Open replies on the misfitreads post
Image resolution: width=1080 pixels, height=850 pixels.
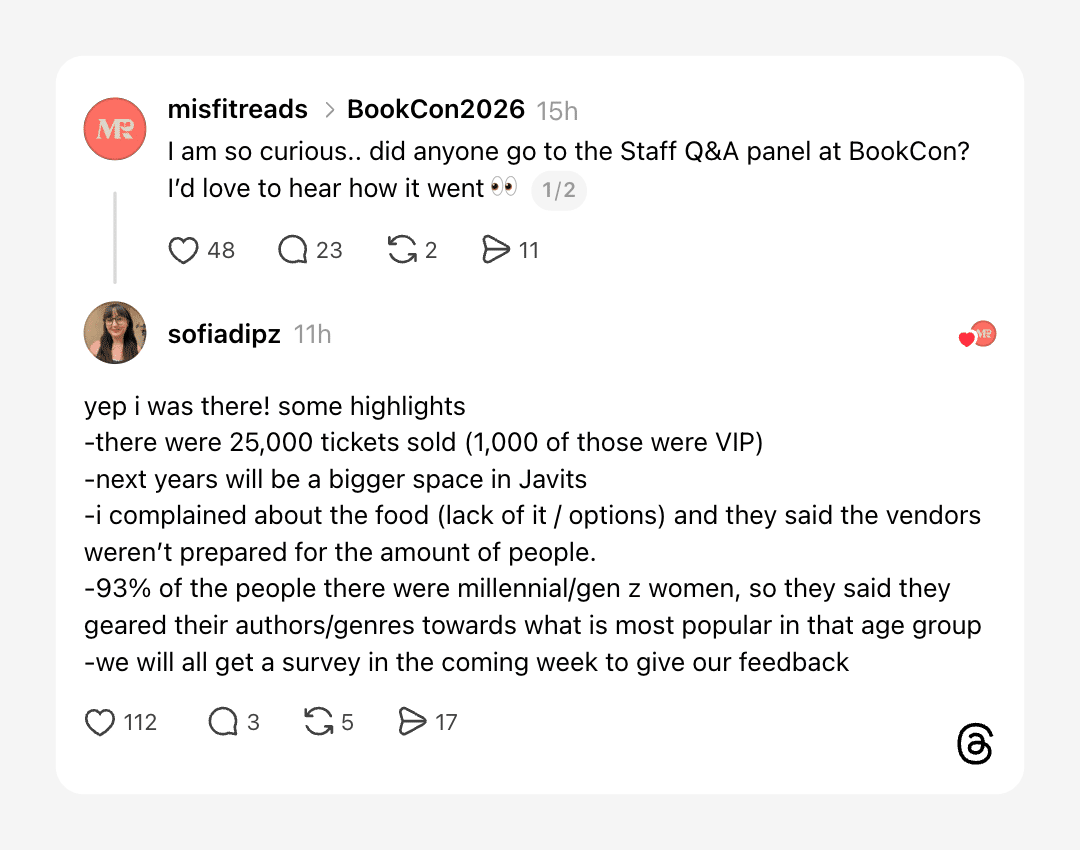click(292, 250)
